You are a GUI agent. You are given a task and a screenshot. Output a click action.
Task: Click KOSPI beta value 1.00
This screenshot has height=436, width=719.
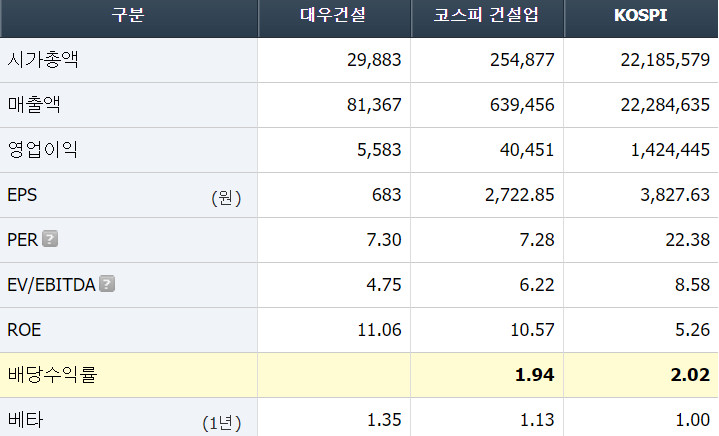click(693, 419)
